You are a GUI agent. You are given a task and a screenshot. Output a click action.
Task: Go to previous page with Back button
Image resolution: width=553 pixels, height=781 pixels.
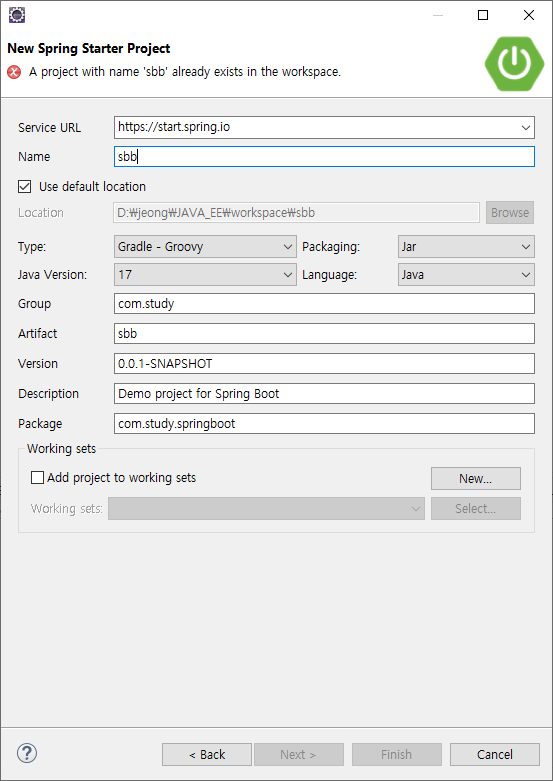[207, 755]
